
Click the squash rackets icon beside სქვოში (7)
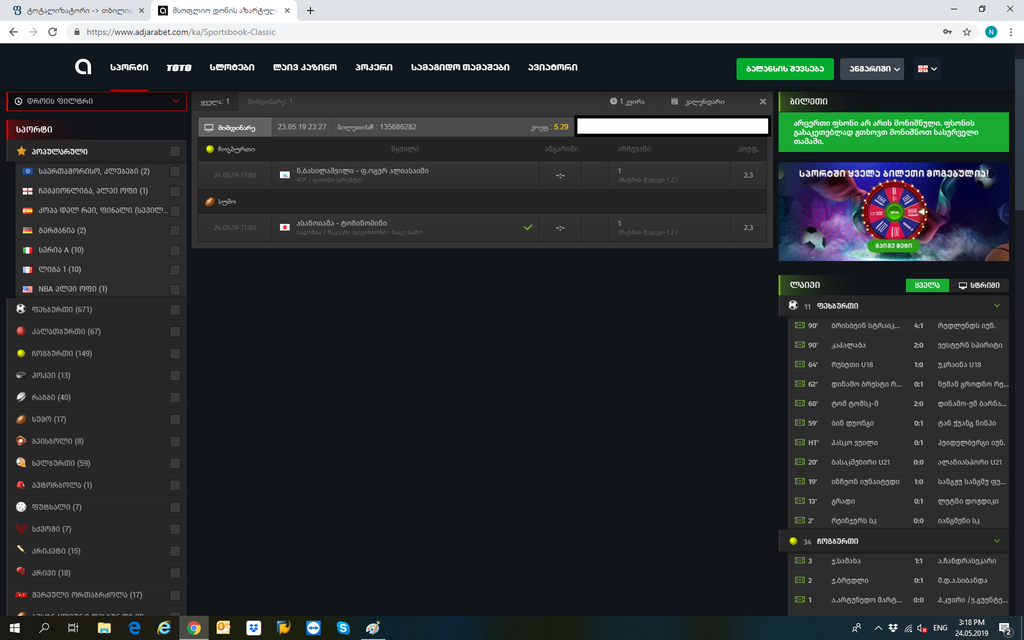pyautogui.click(x=21, y=528)
